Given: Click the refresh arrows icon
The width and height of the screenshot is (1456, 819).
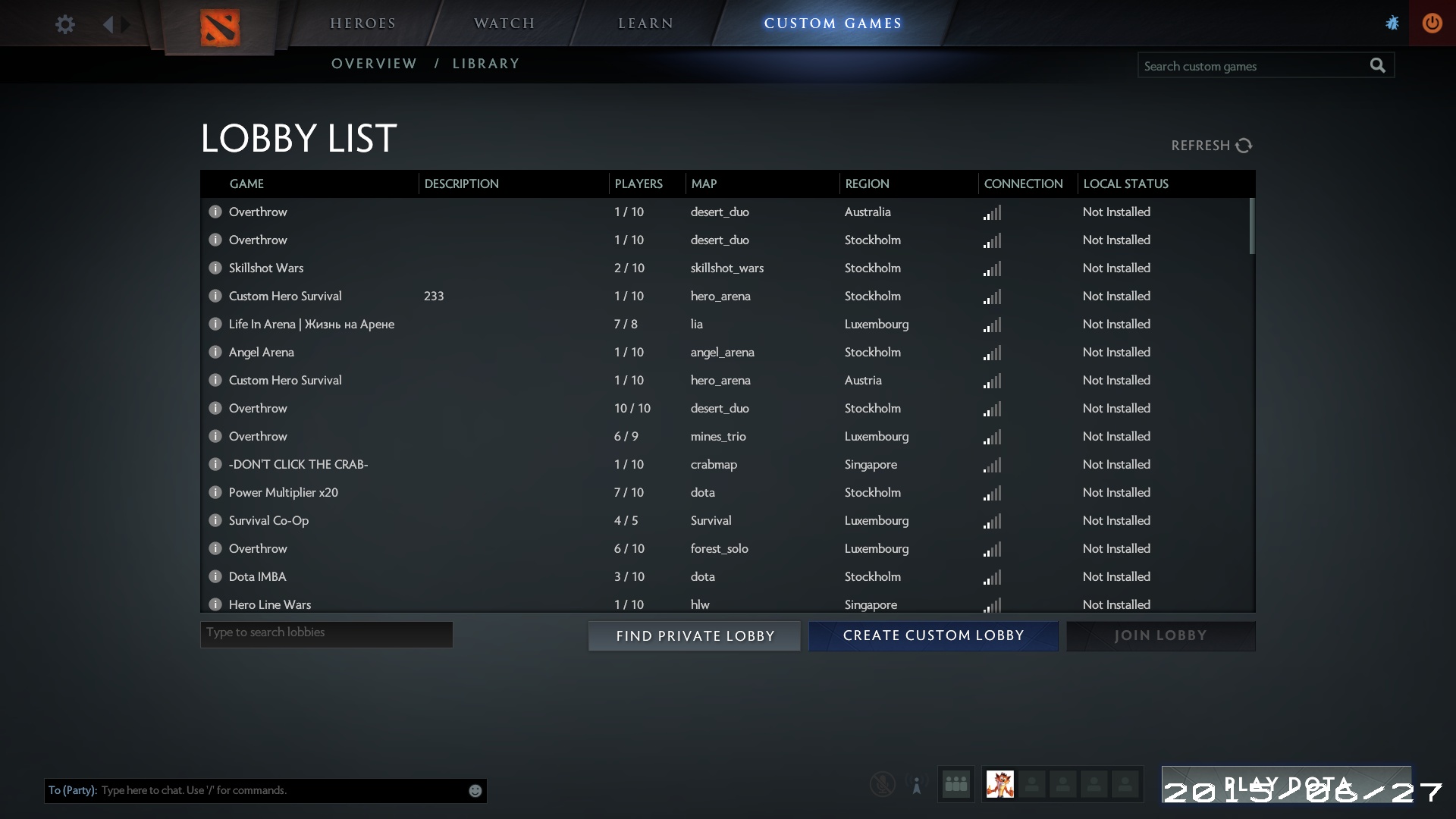Looking at the screenshot, I should [1244, 146].
